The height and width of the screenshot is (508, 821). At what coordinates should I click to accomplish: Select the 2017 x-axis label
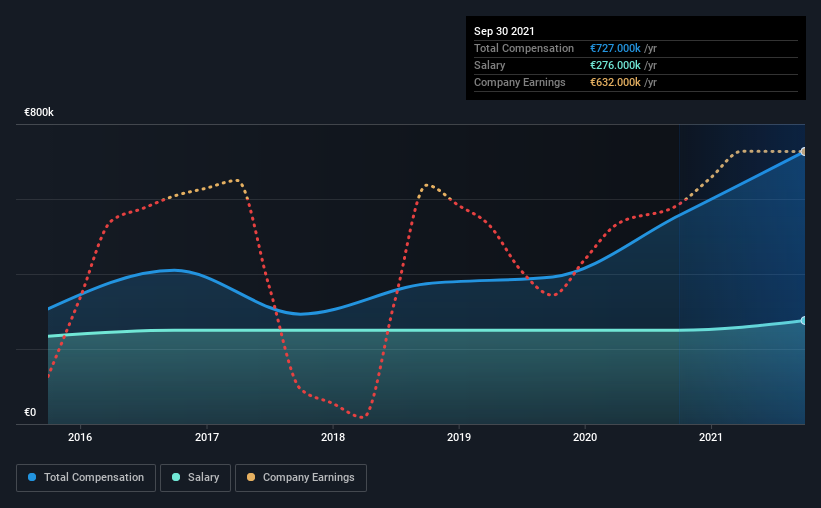pos(207,437)
